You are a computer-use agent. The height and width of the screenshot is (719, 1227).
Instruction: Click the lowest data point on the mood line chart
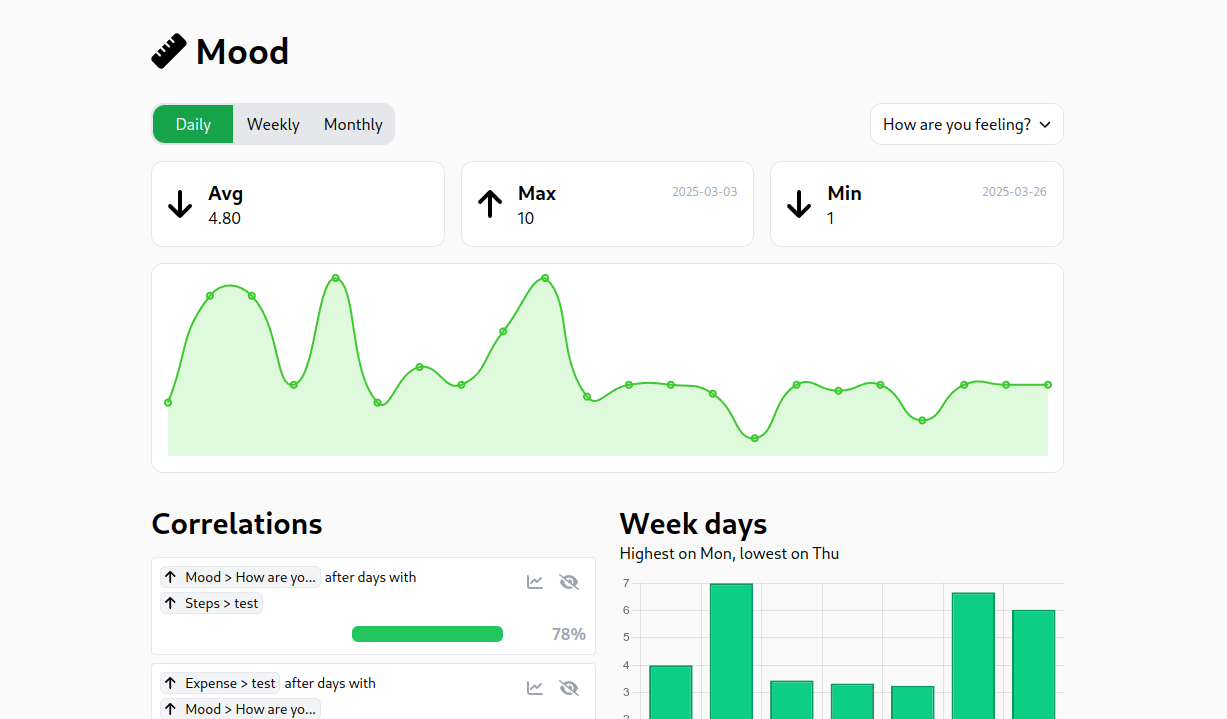[x=754, y=438]
